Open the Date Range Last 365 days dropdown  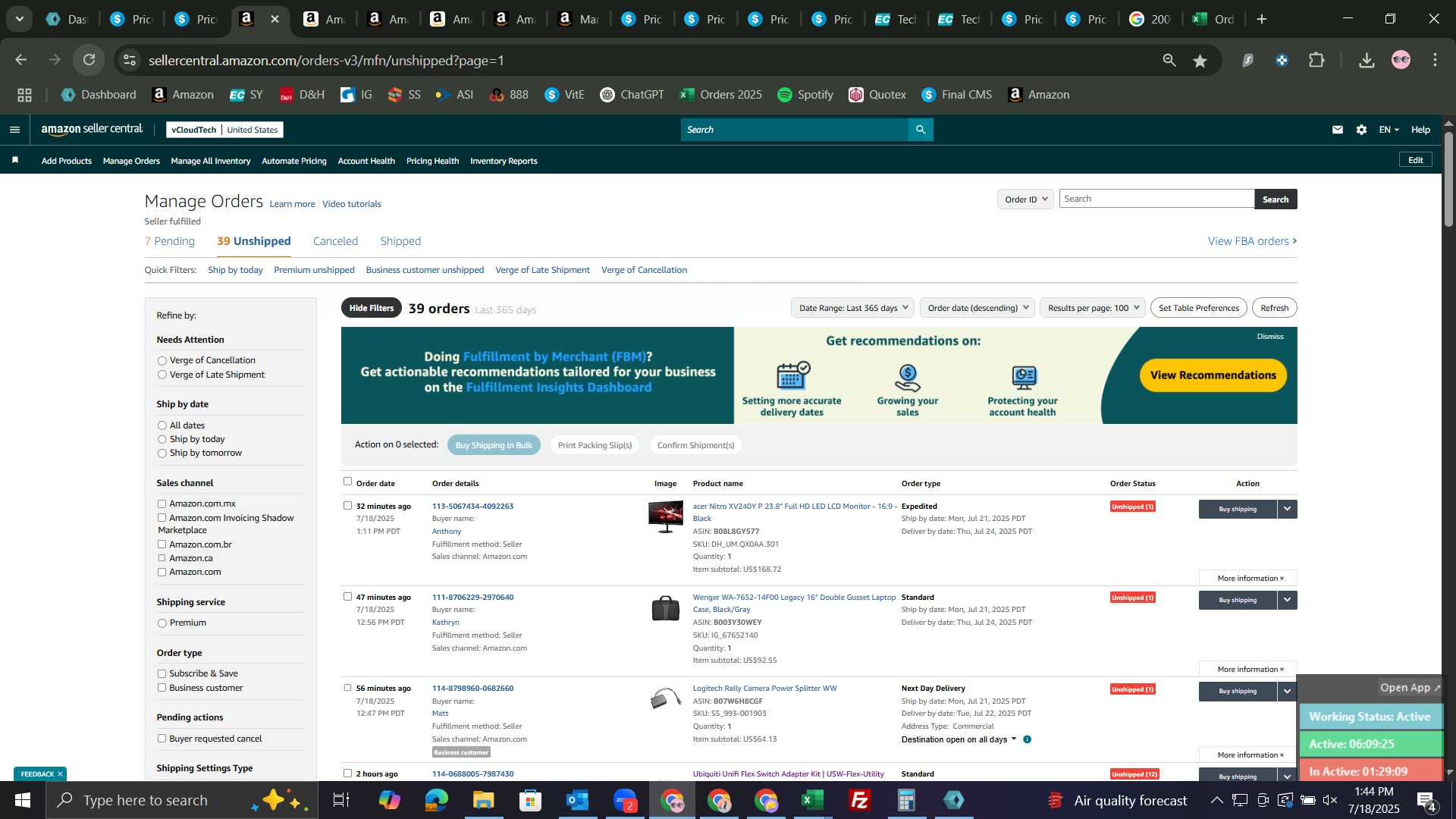click(x=852, y=308)
